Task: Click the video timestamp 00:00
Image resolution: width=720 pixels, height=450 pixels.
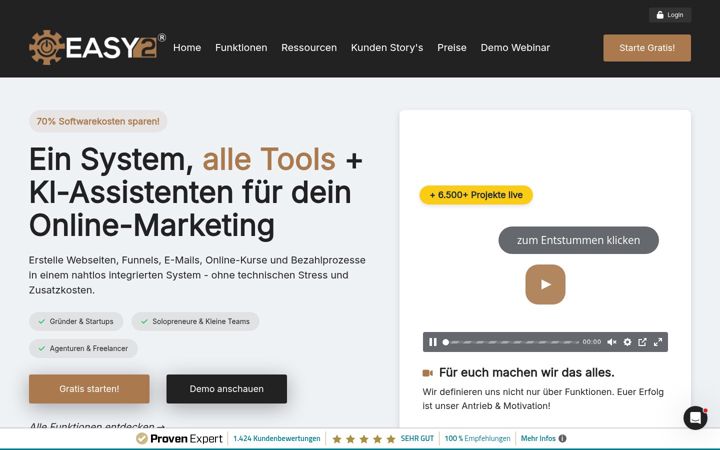Action: point(591,342)
